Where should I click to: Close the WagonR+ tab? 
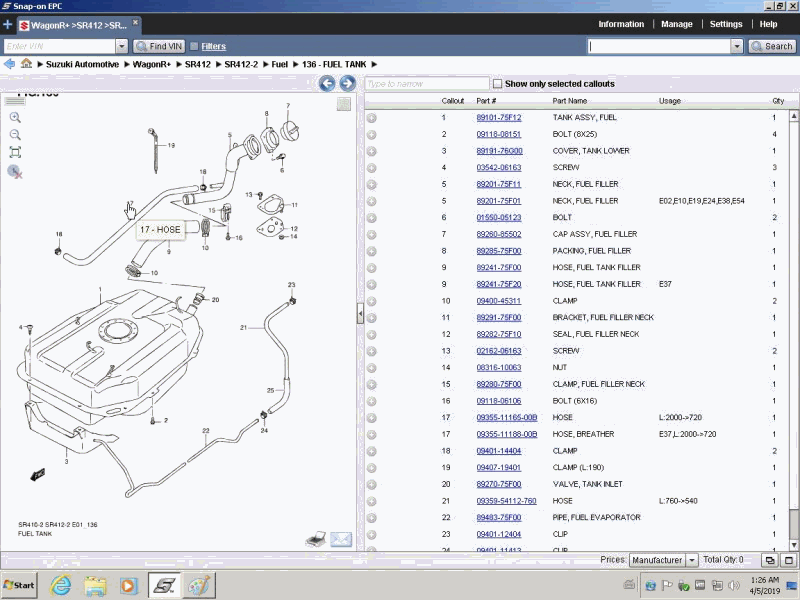tap(135, 22)
